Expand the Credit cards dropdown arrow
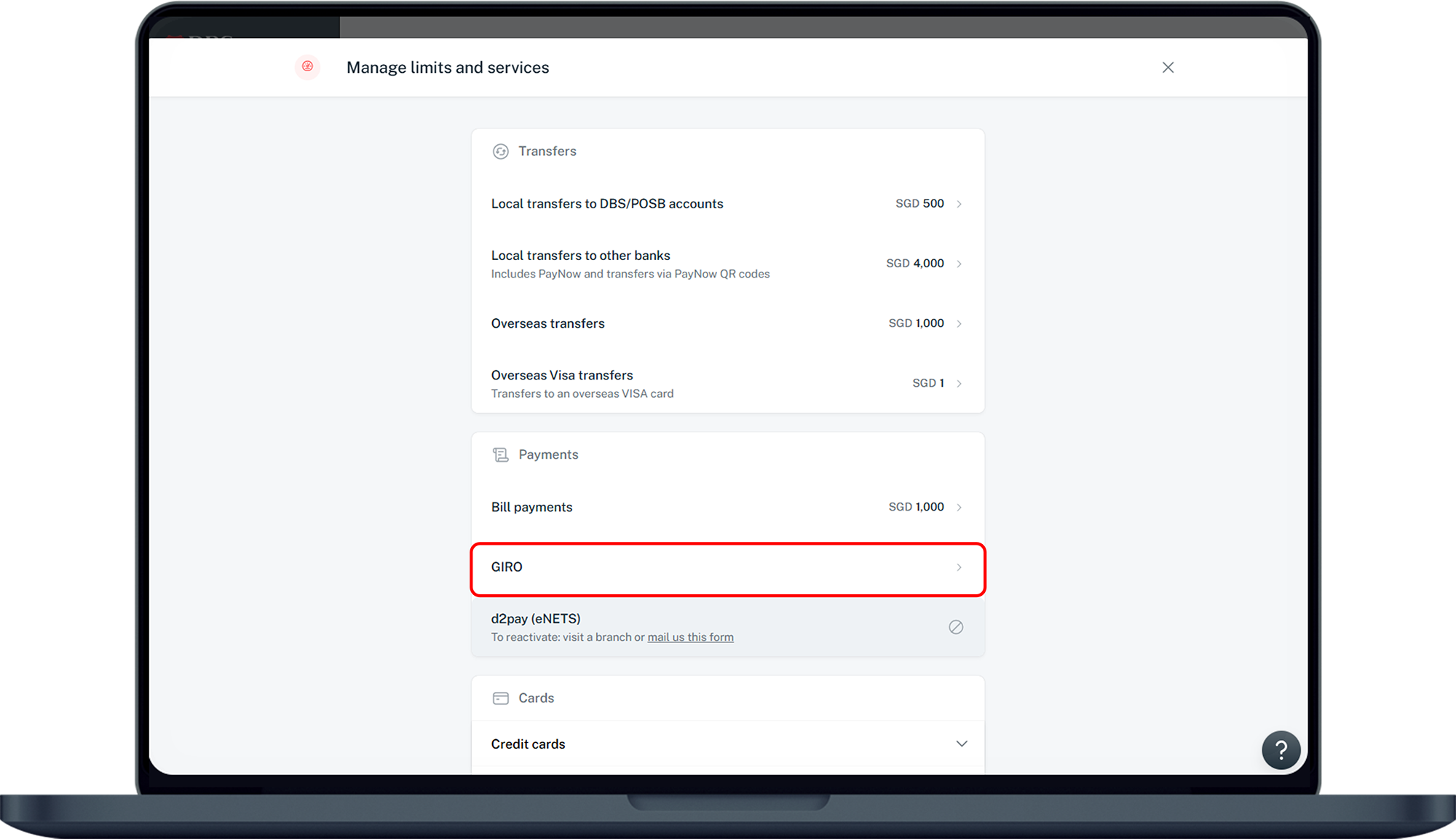The height and width of the screenshot is (839, 1456). 961,744
